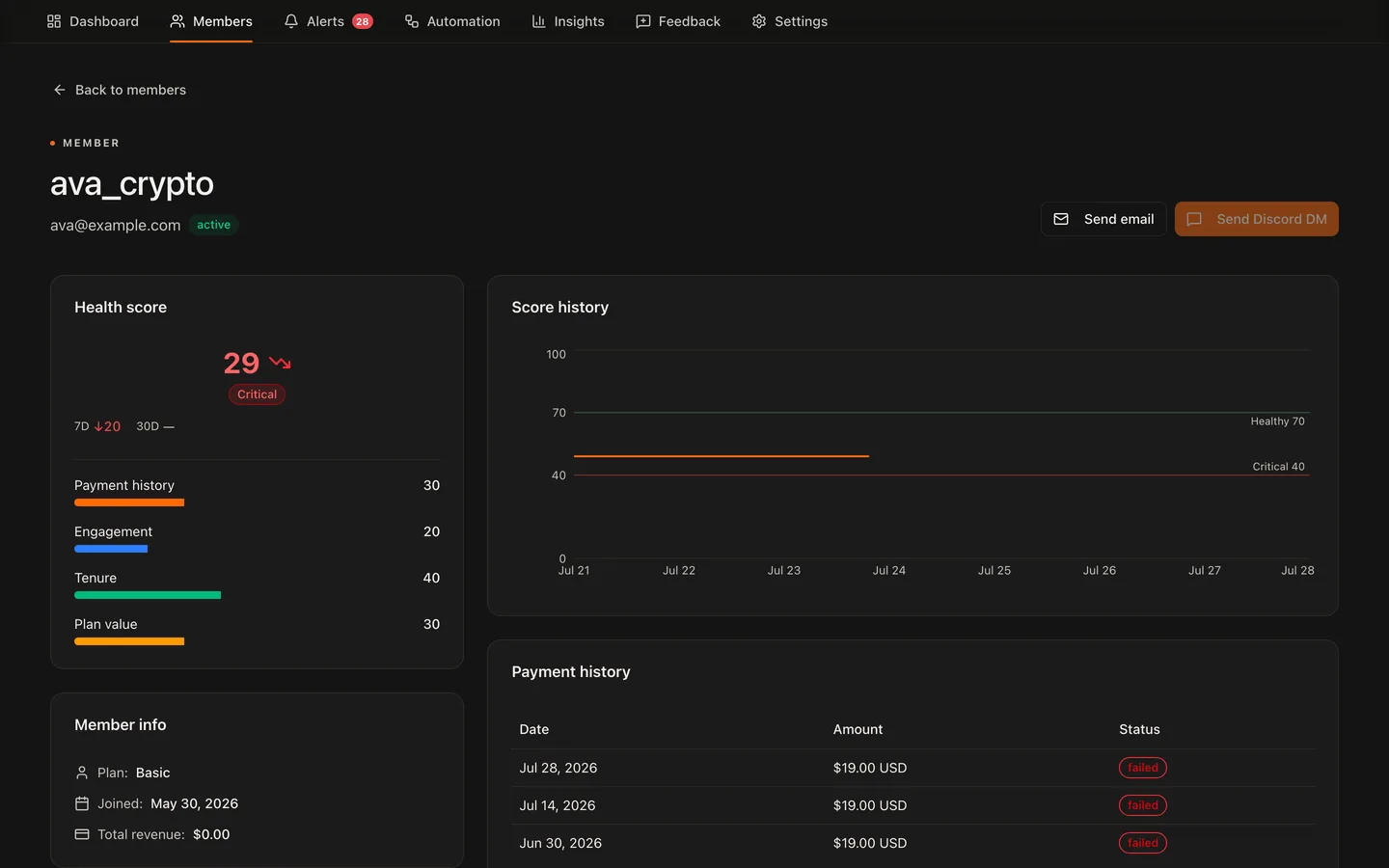This screenshot has height=868, width=1389.
Task: Click the $19.00 USD amount for Jul 28
Action: coord(870,768)
